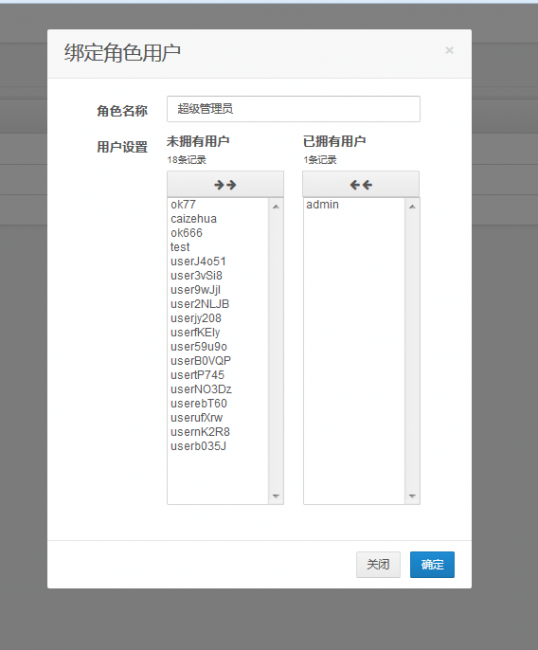Viewport: 538px width, 650px height.
Task: Confirm with the blue 确定 button
Action: point(432,564)
